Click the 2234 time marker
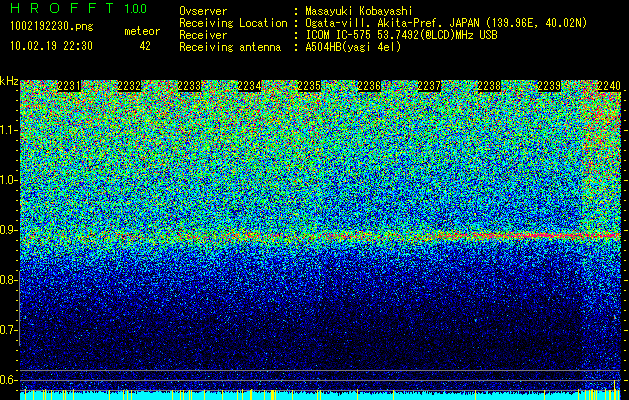Viewport: 629px width, 400px height. [x=249, y=86]
